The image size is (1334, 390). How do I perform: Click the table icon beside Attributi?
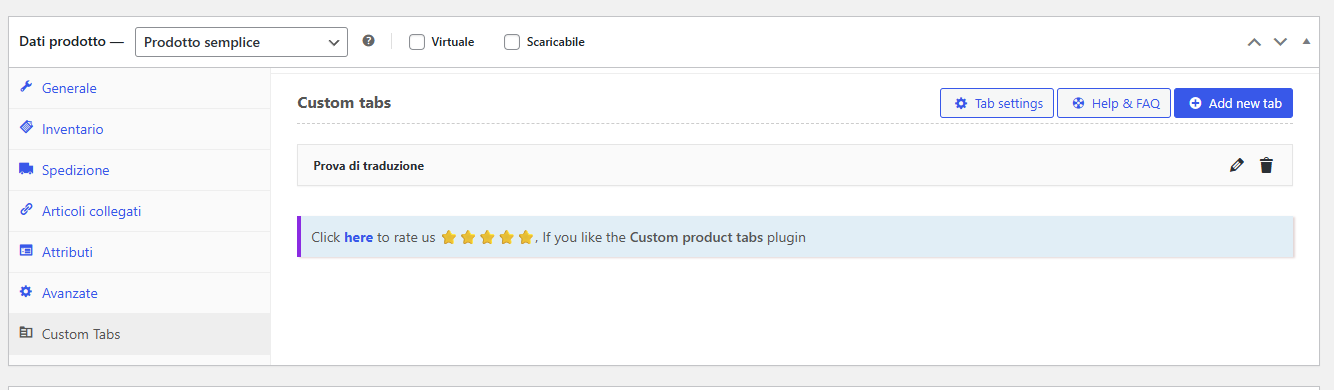(x=26, y=251)
